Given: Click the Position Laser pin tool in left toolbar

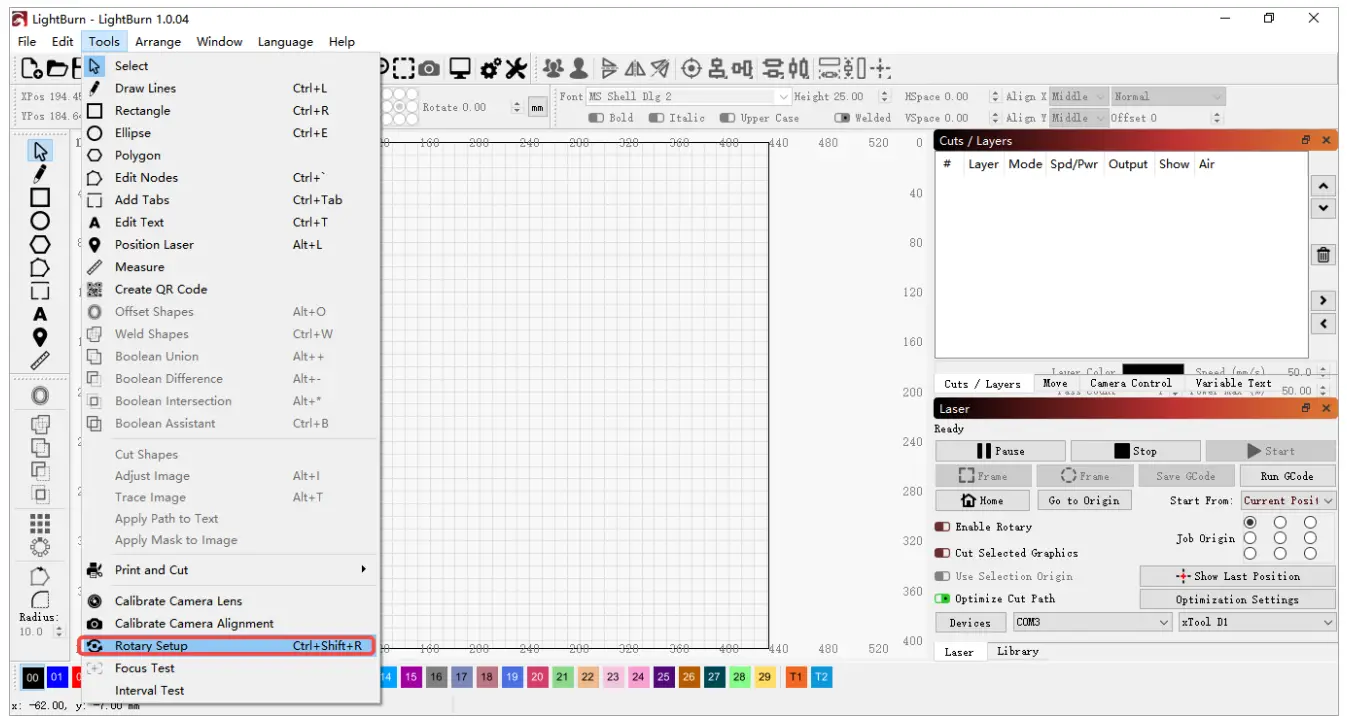Looking at the screenshot, I should [x=40, y=337].
